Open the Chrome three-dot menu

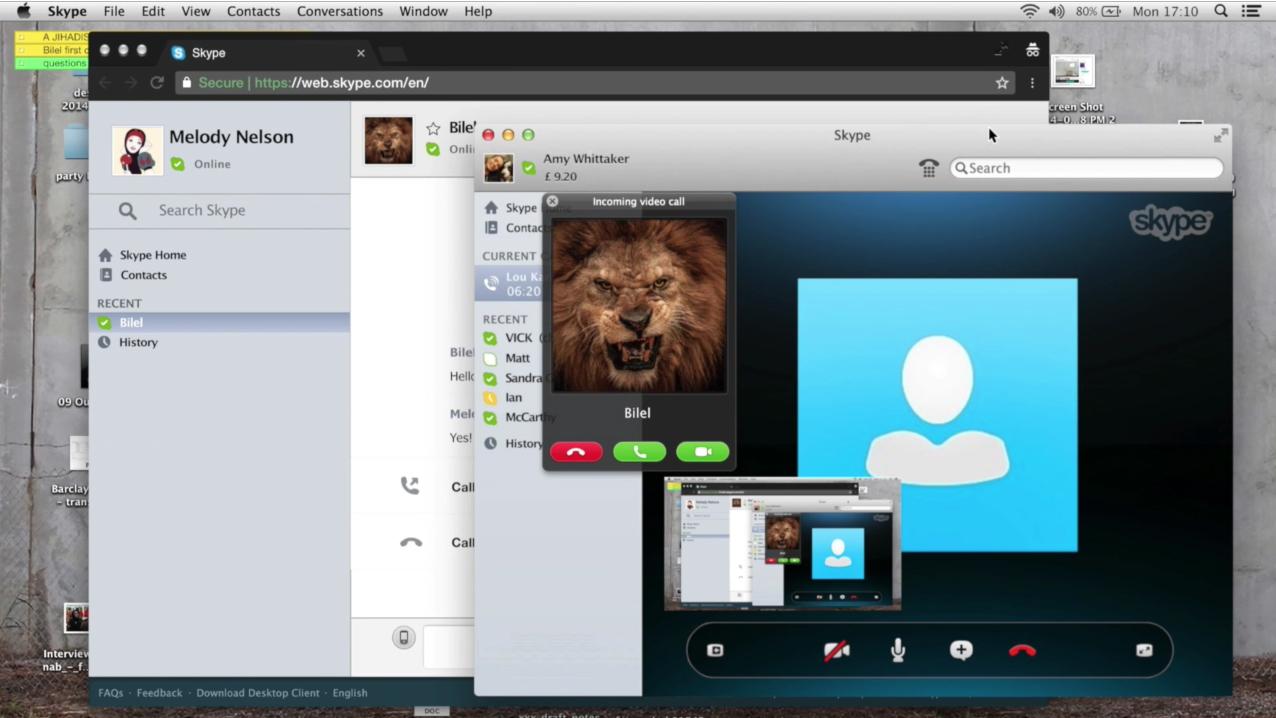point(1032,83)
